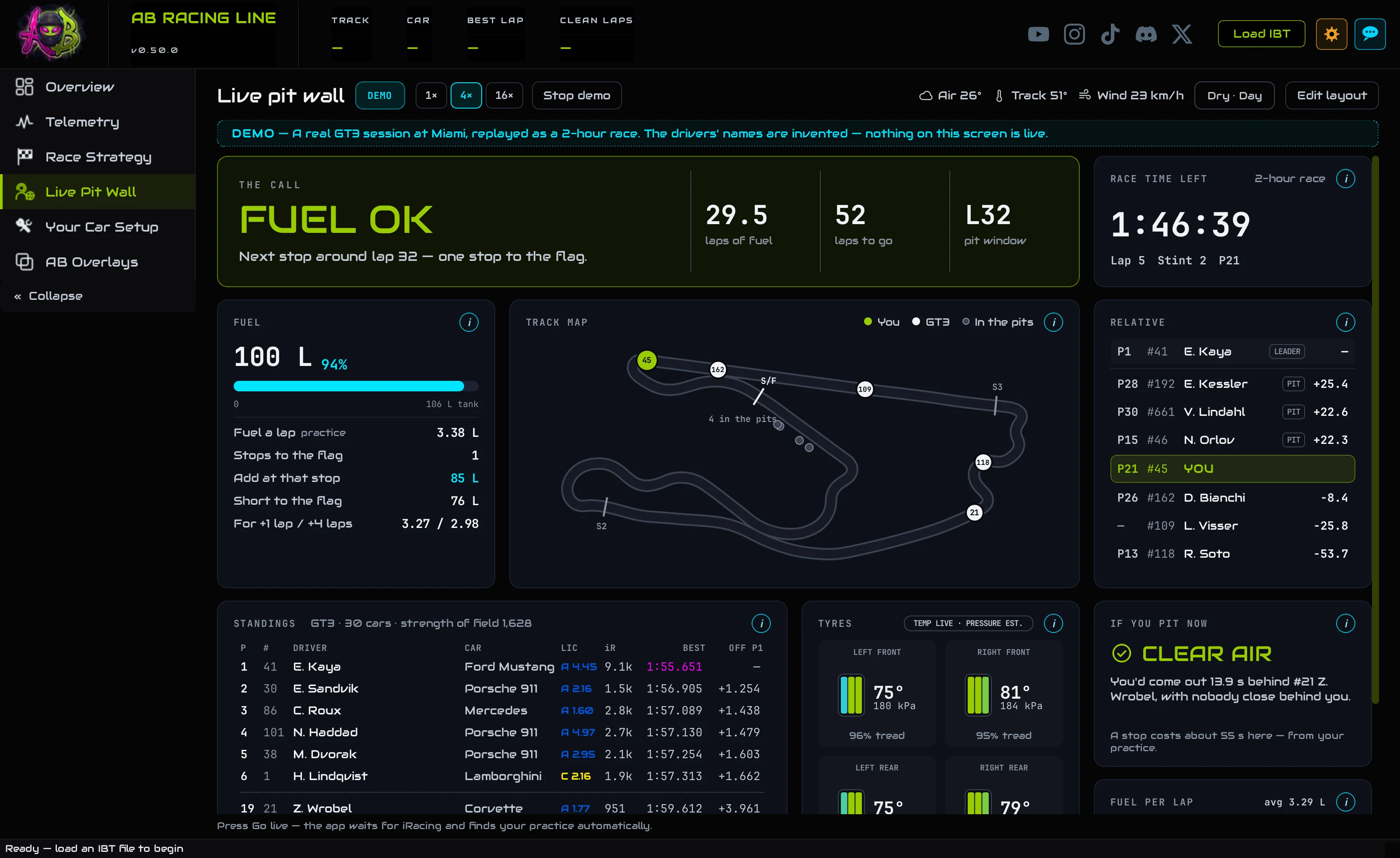Select D. Bianchi row in Relative
Image resolution: width=1400 pixels, height=858 pixels.
tap(1232, 498)
